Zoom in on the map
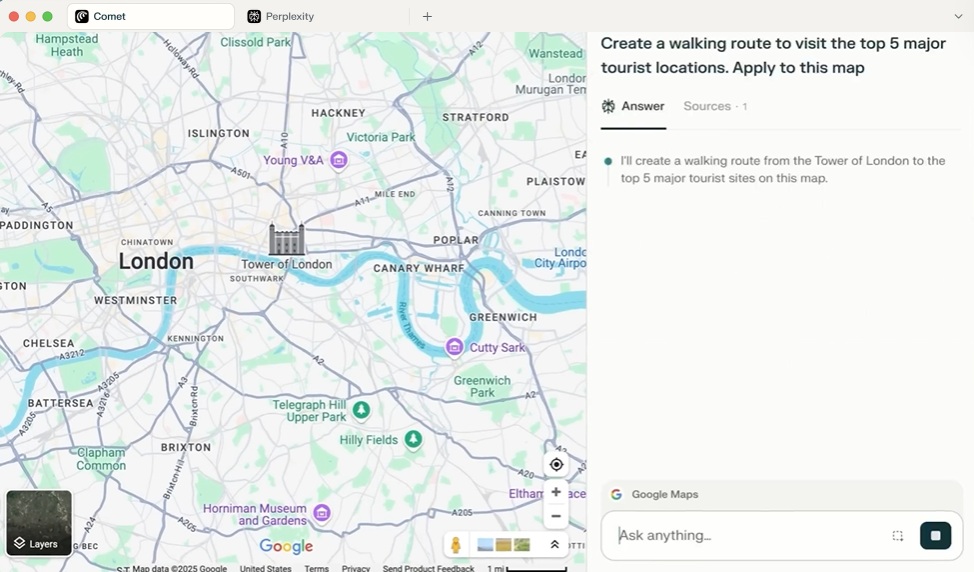Screen dimensions: 974x572 pos(556,492)
